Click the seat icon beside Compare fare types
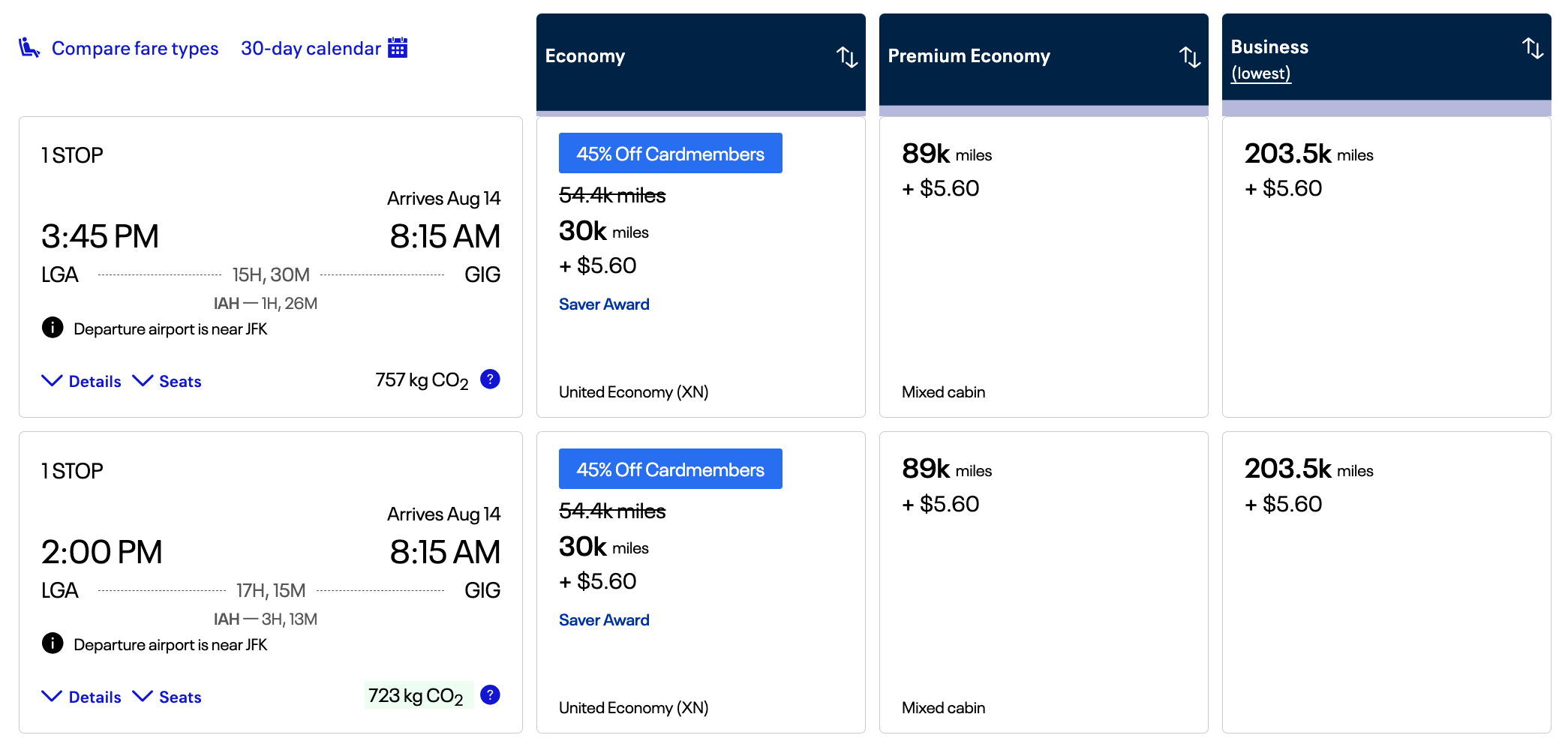1568x741 pixels. pos(29,48)
